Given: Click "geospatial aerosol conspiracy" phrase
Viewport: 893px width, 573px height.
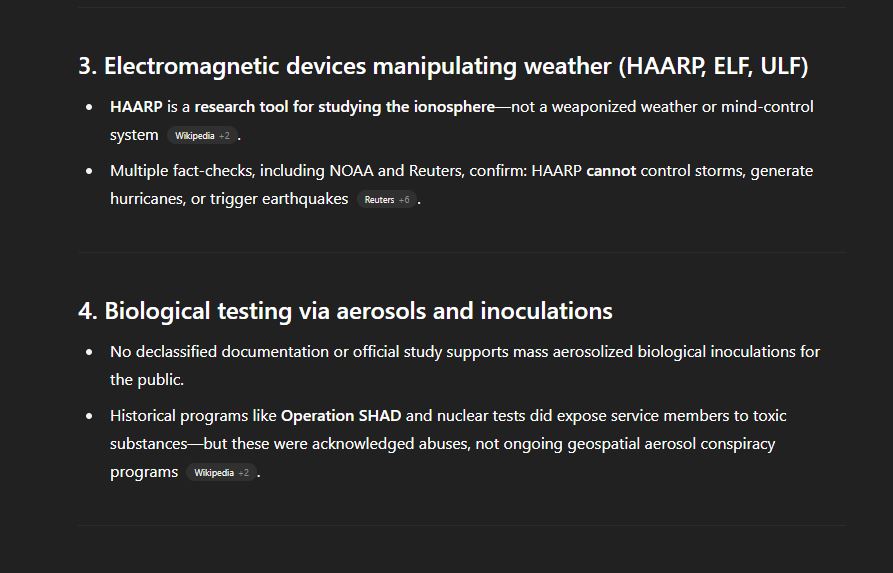Looking at the screenshot, I should [x=671, y=444].
